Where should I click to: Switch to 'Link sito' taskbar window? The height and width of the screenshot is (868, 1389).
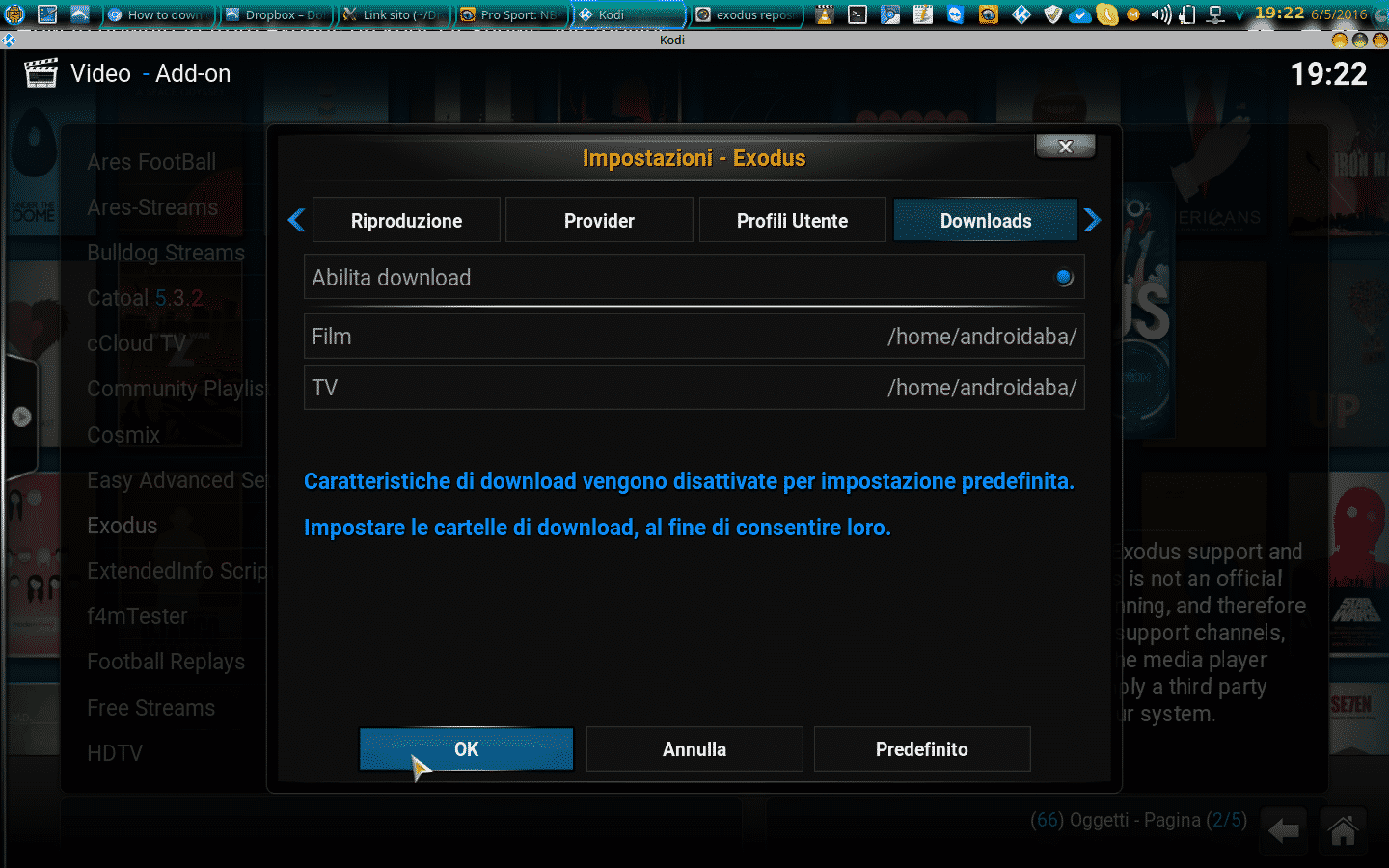click(395, 14)
